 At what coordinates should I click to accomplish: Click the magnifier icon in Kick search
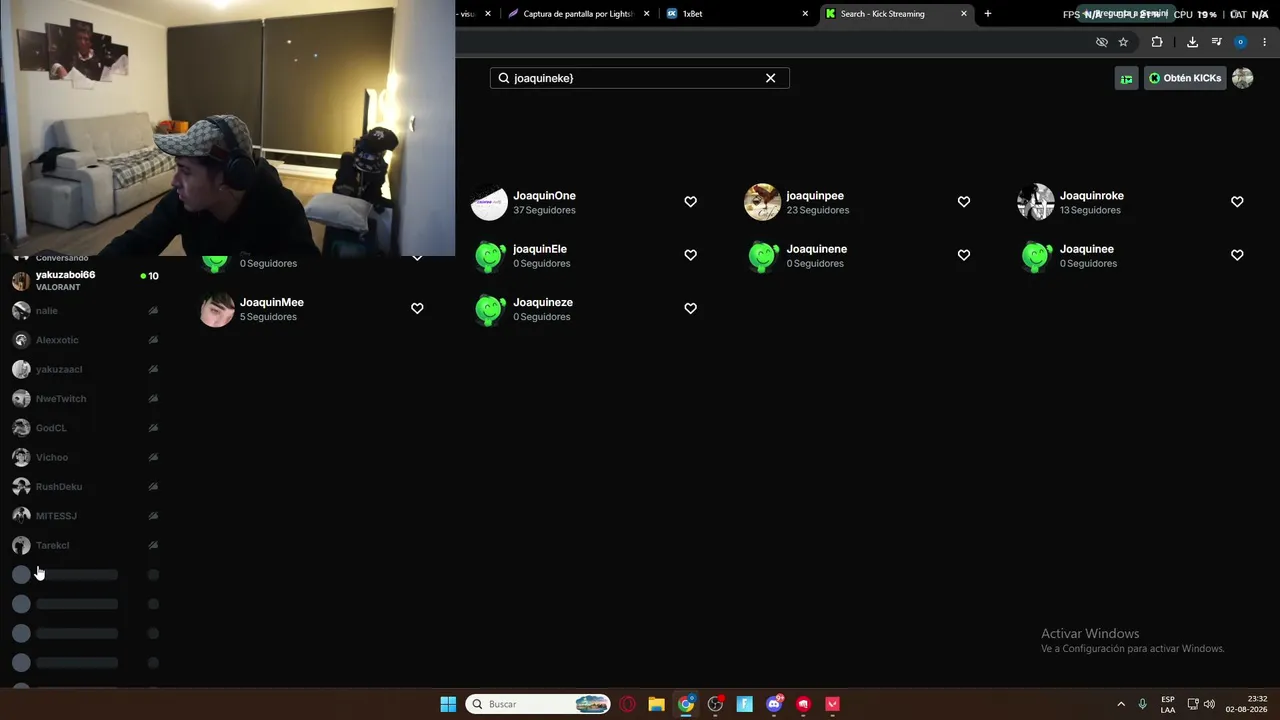[x=504, y=78]
